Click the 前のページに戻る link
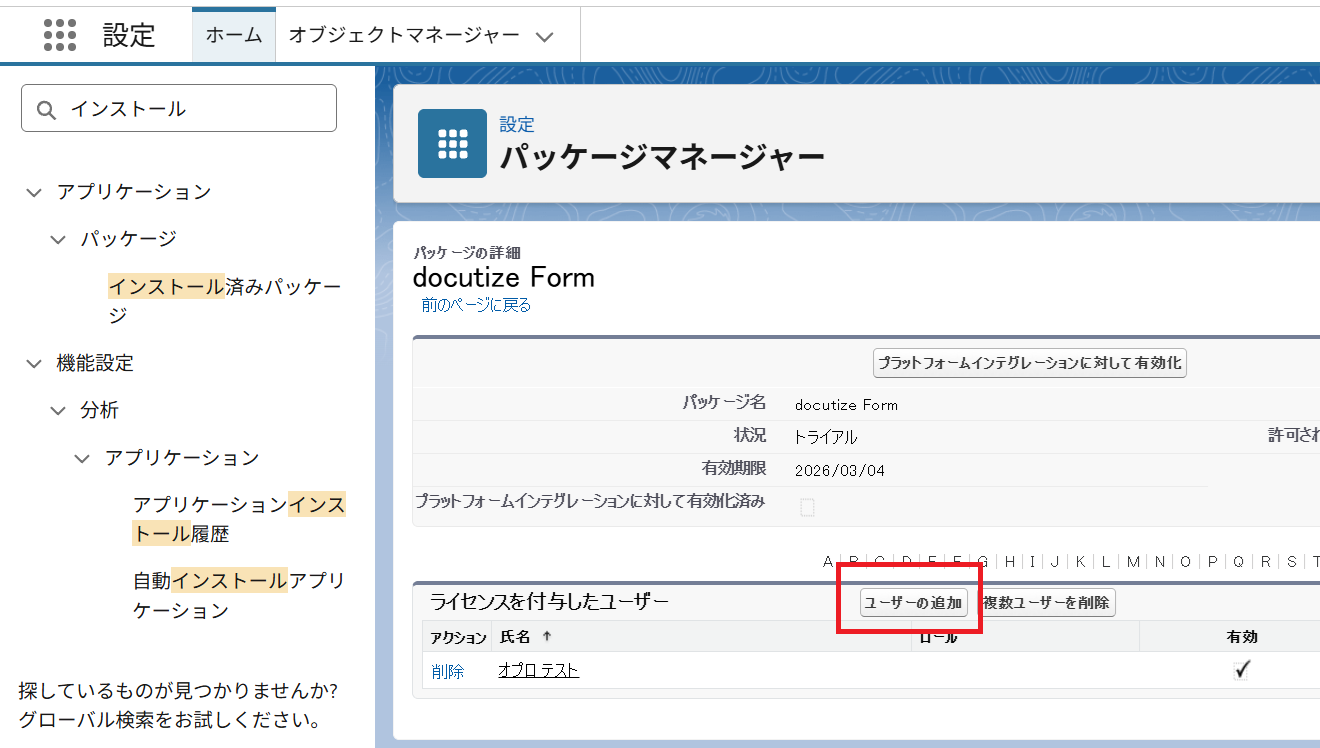The height and width of the screenshot is (748, 1320). click(476, 305)
